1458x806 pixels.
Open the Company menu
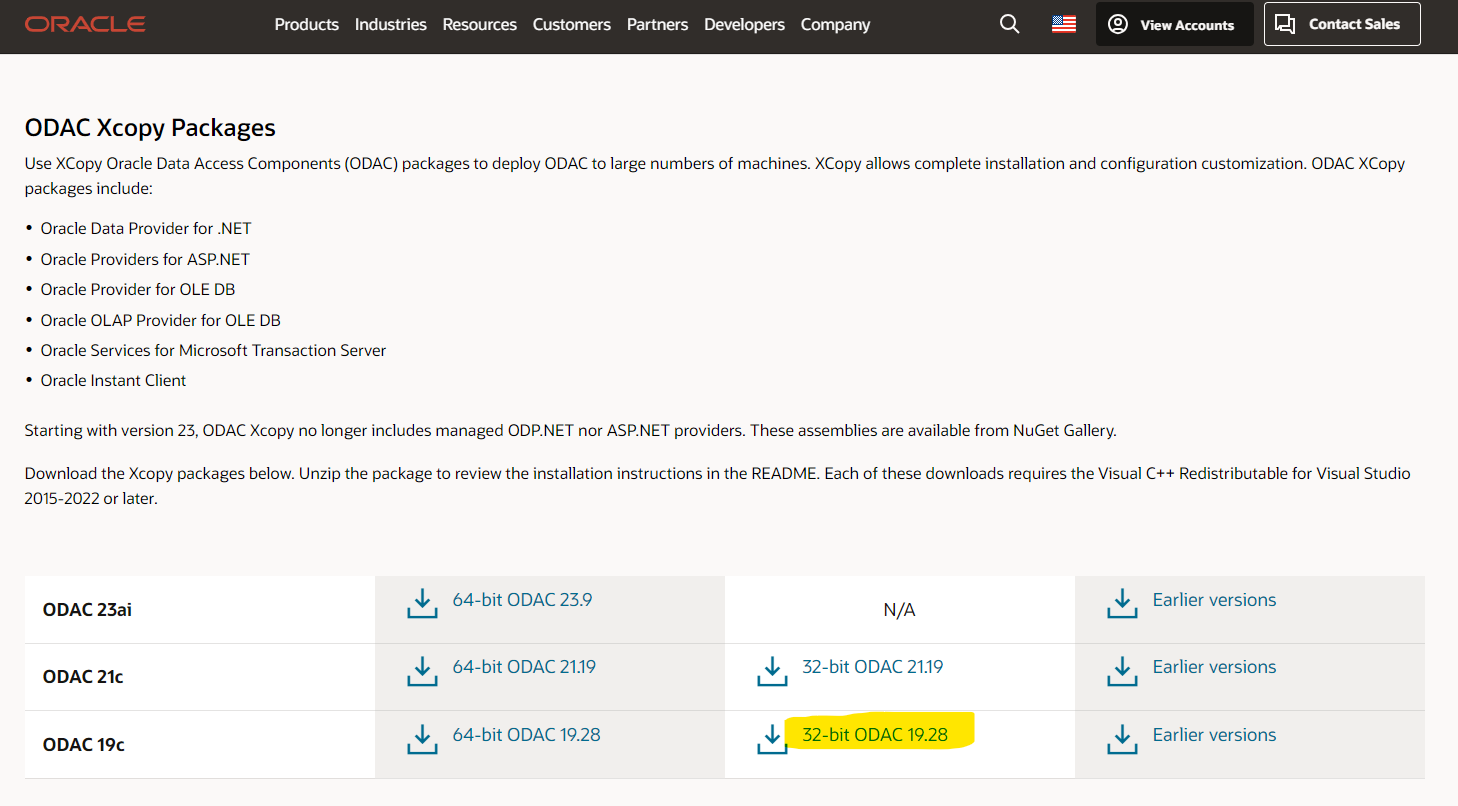(x=836, y=24)
